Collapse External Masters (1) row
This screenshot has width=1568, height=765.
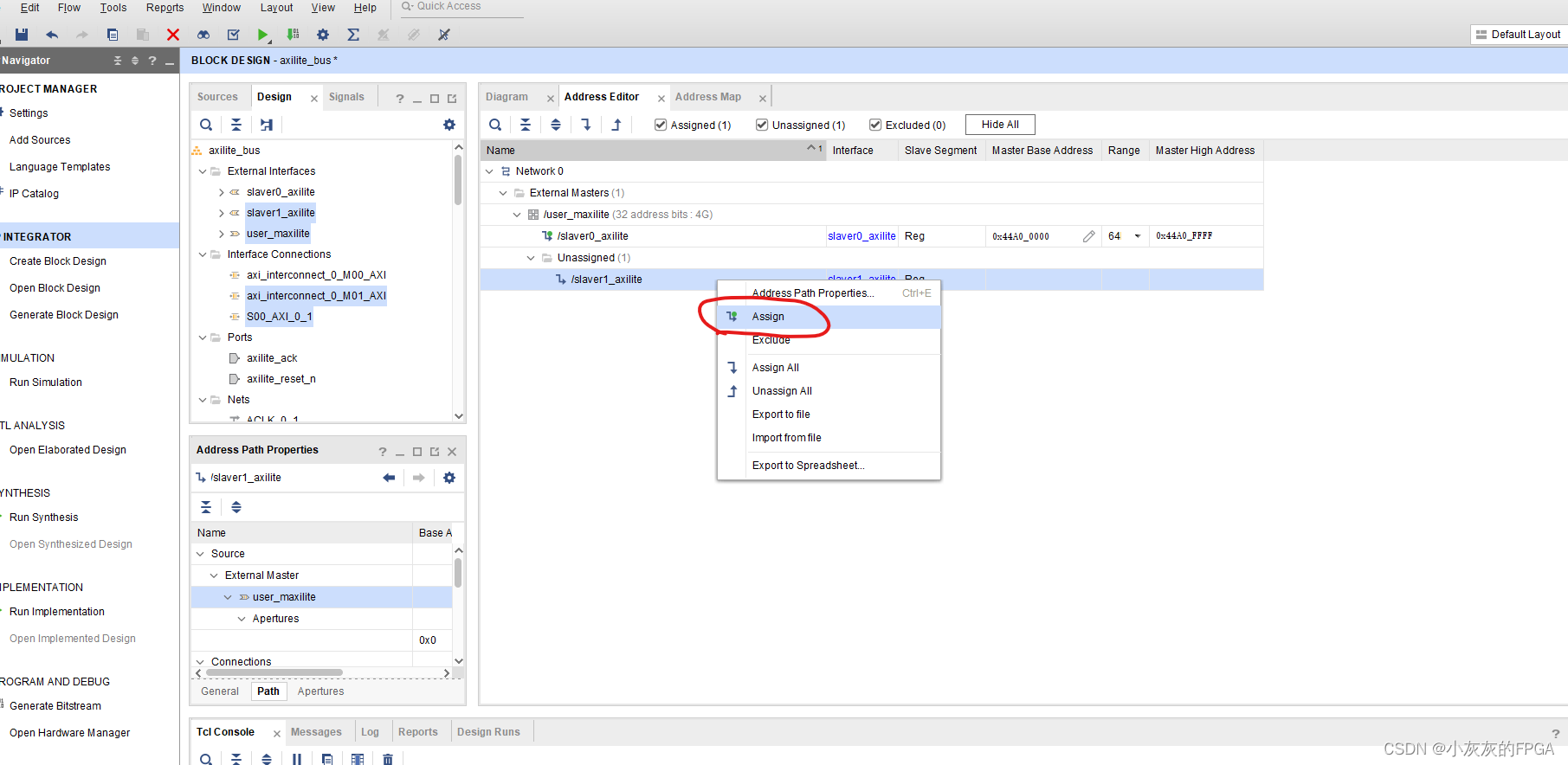(x=503, y=193)
